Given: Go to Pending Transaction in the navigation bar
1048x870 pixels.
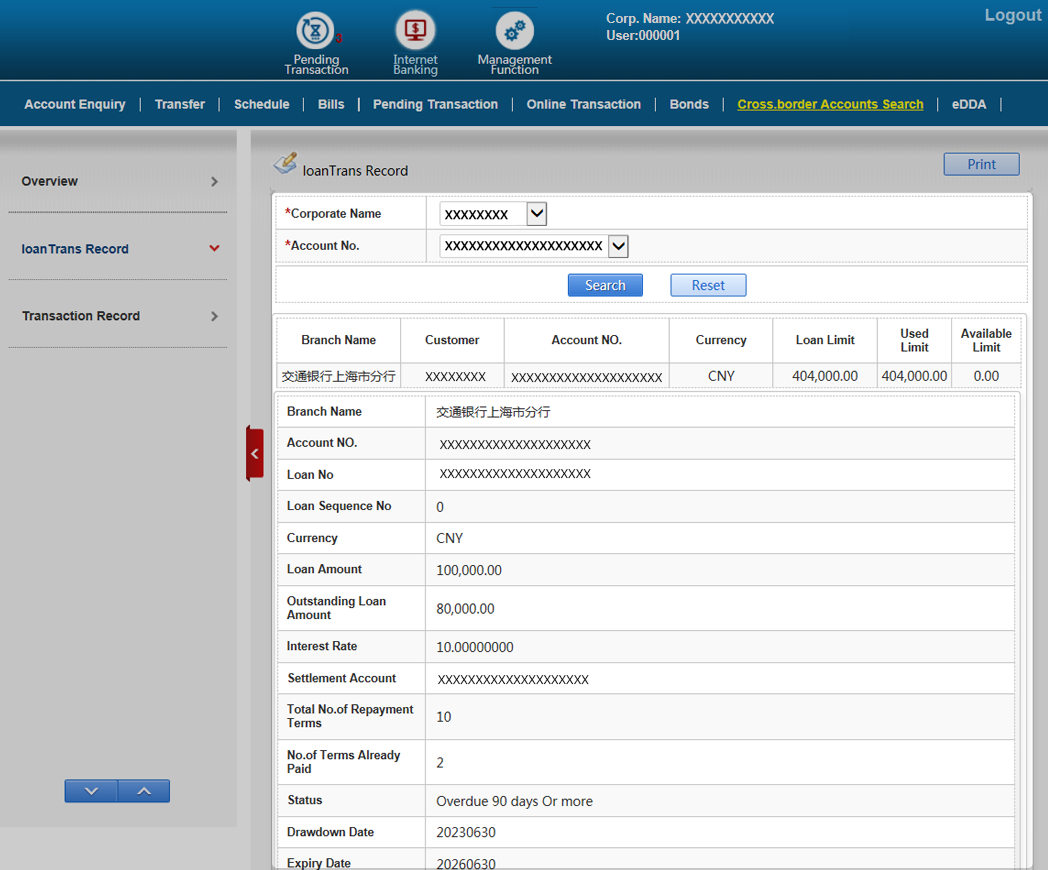Looking at the screenshot, I should tap(435, 104).
